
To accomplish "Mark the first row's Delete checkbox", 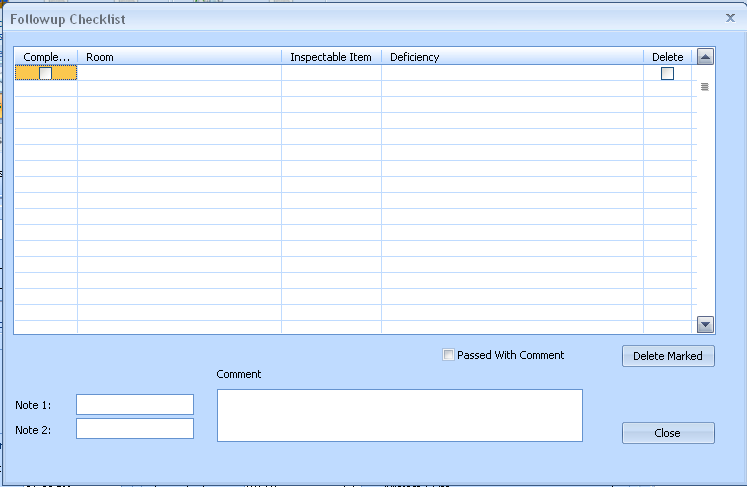I will point(667,73).
